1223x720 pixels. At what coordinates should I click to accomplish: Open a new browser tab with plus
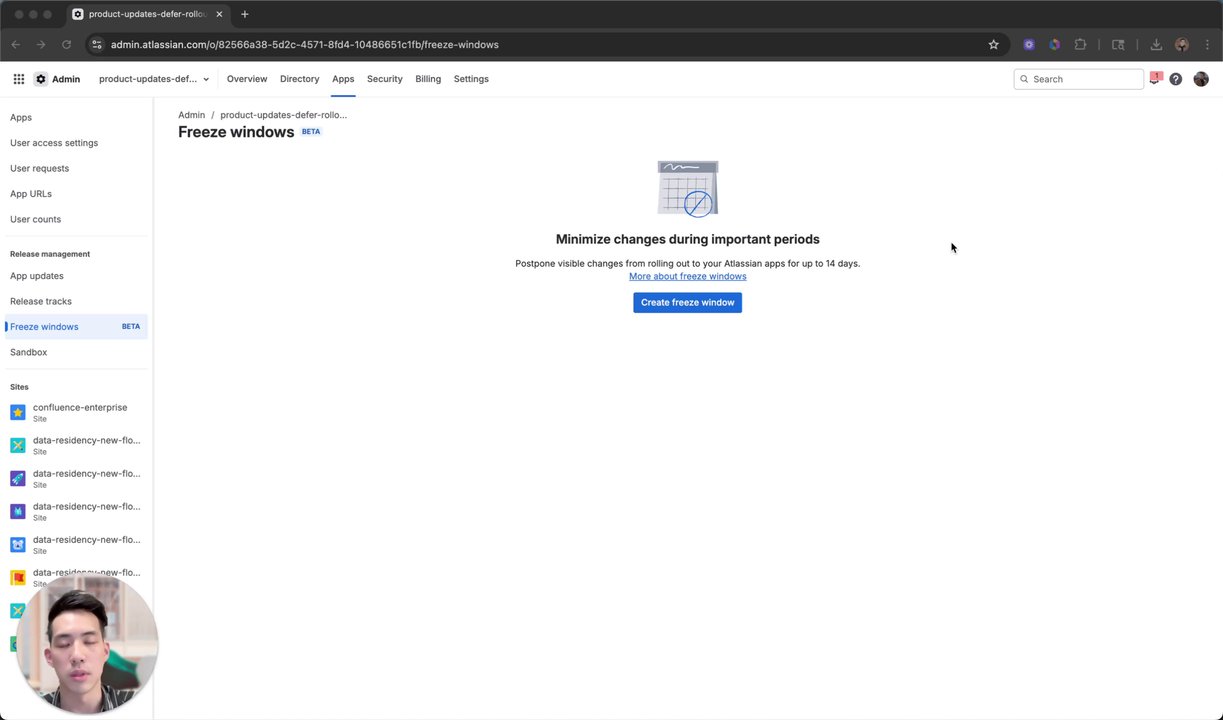245,14
